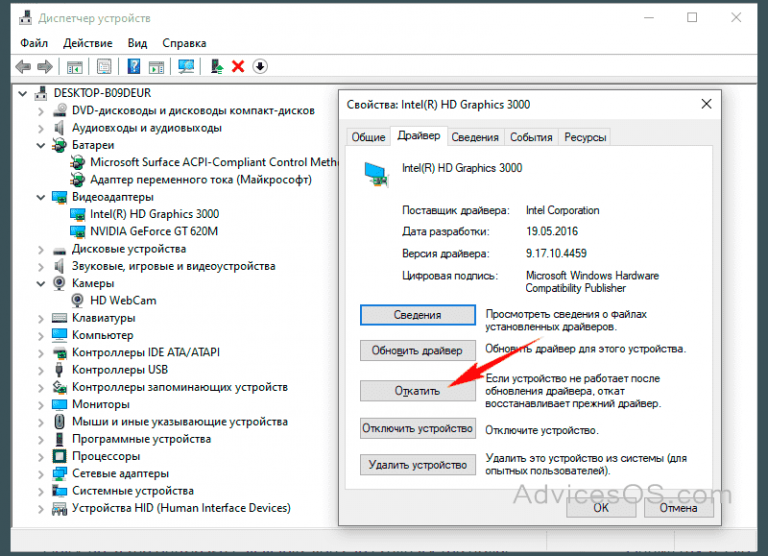Image resolution: width=768 pixels, height=556 pixels.
Task: Click the display adapter icon in properties dialog
Action: 376,175
